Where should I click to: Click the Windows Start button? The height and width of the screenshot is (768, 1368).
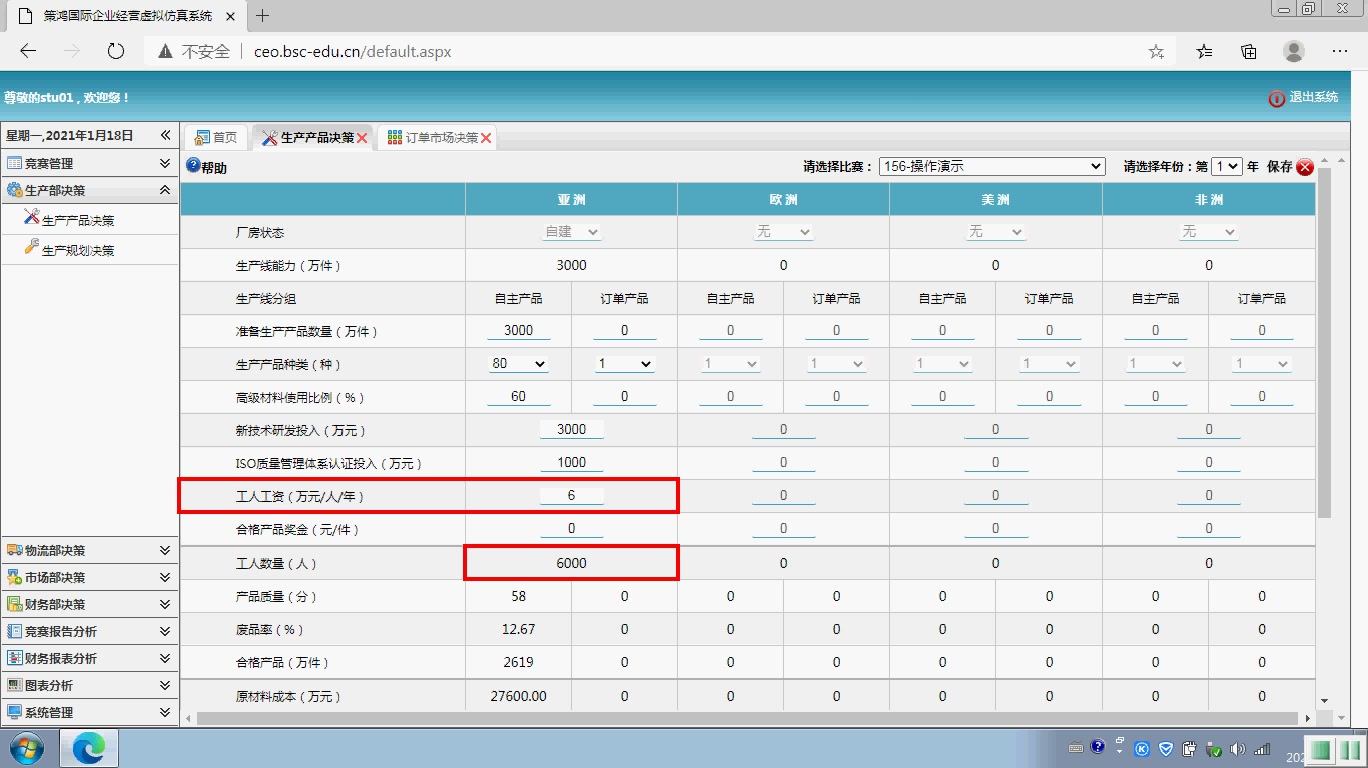[27, 748]
